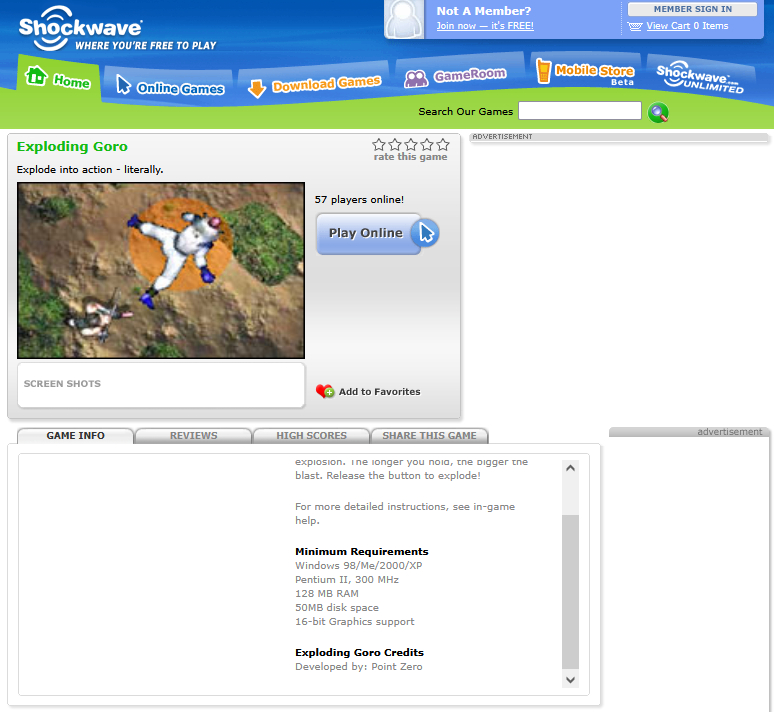Viewport: 774px width, 712px height.
Task: Click the Member Sign In button
Action: (x=692, y=9)
